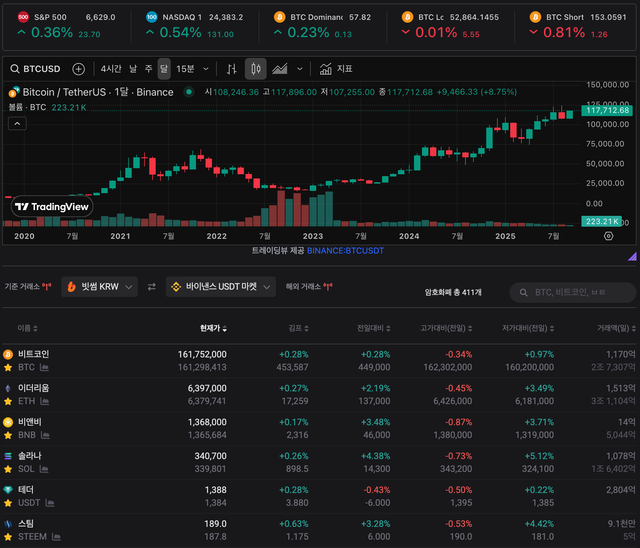Viewport: 640px width, 548px height.
Task: Click the 해외 거래소 info icon
Action: pyautogui.click(x=328, y=287)
